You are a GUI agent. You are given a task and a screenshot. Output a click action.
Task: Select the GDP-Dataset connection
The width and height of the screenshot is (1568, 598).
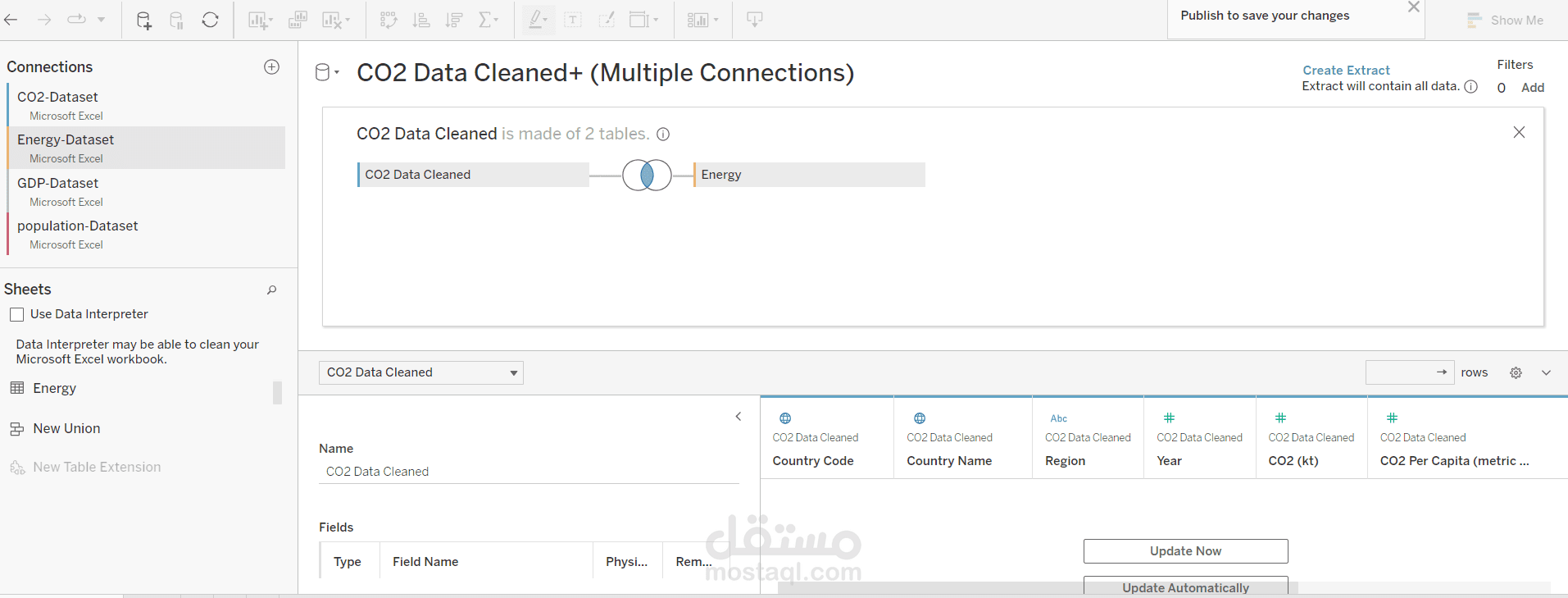point(146,191)
